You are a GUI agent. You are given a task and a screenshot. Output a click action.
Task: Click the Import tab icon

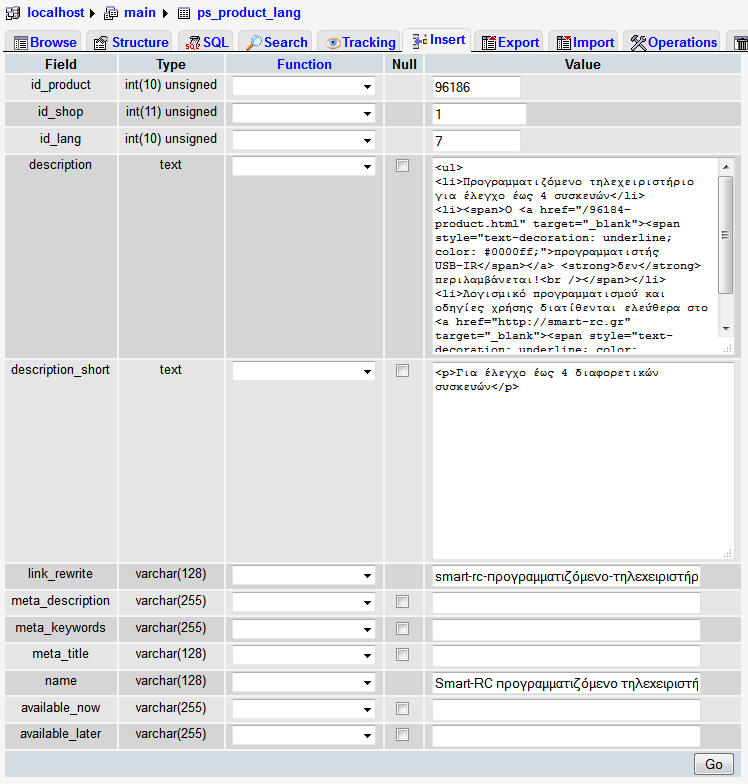(564, 43)
